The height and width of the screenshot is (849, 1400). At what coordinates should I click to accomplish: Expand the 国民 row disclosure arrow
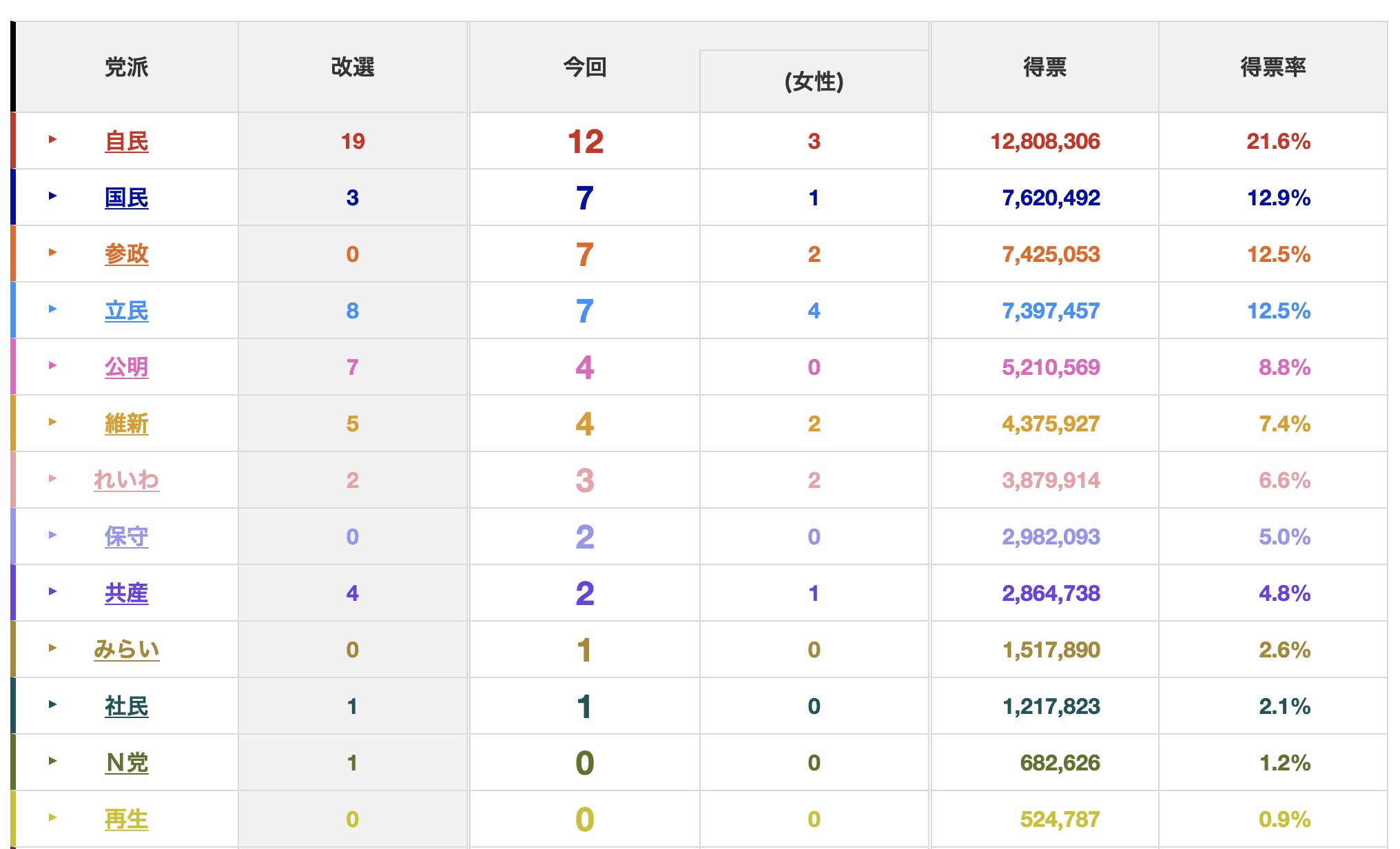52,196
